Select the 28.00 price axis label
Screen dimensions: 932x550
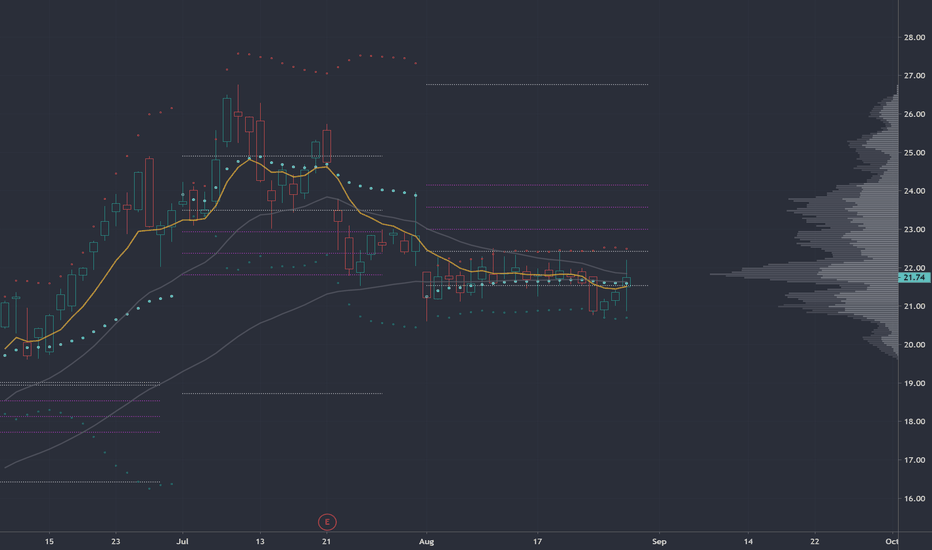[x=914, y=37]
